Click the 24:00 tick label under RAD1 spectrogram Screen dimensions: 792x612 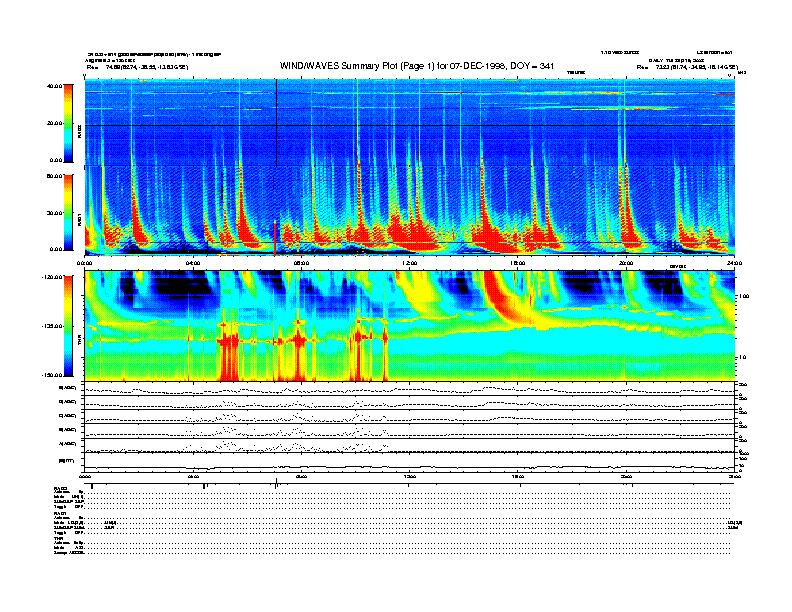coord(734,263)
